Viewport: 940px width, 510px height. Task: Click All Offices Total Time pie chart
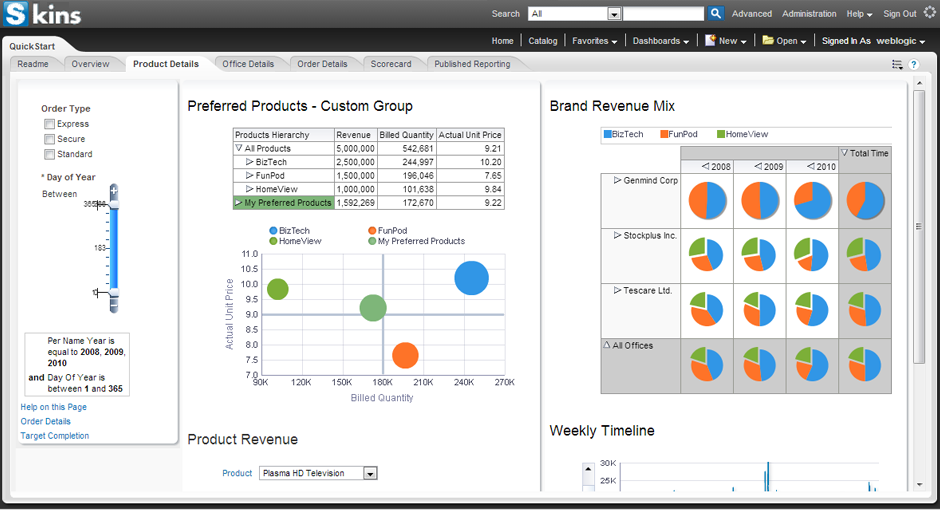pos(865,364)
